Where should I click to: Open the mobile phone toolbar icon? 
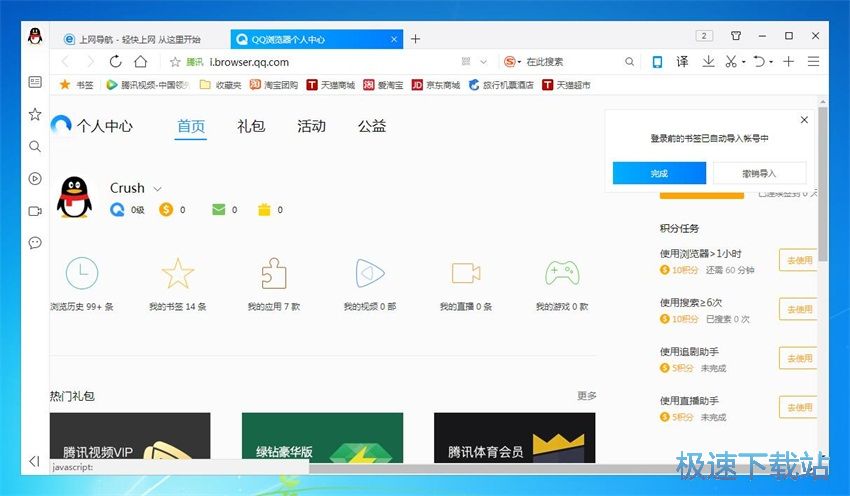(657, 62)
